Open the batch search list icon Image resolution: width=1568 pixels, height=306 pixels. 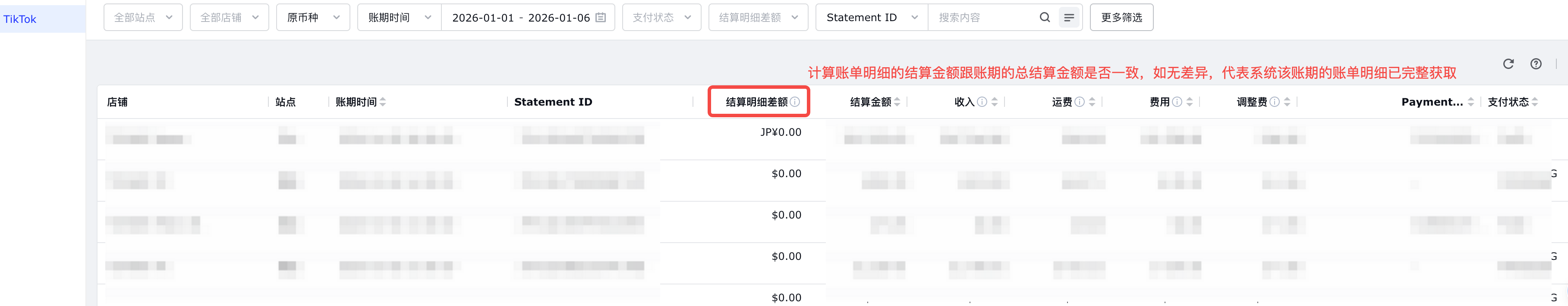(x=1069, y=18)
